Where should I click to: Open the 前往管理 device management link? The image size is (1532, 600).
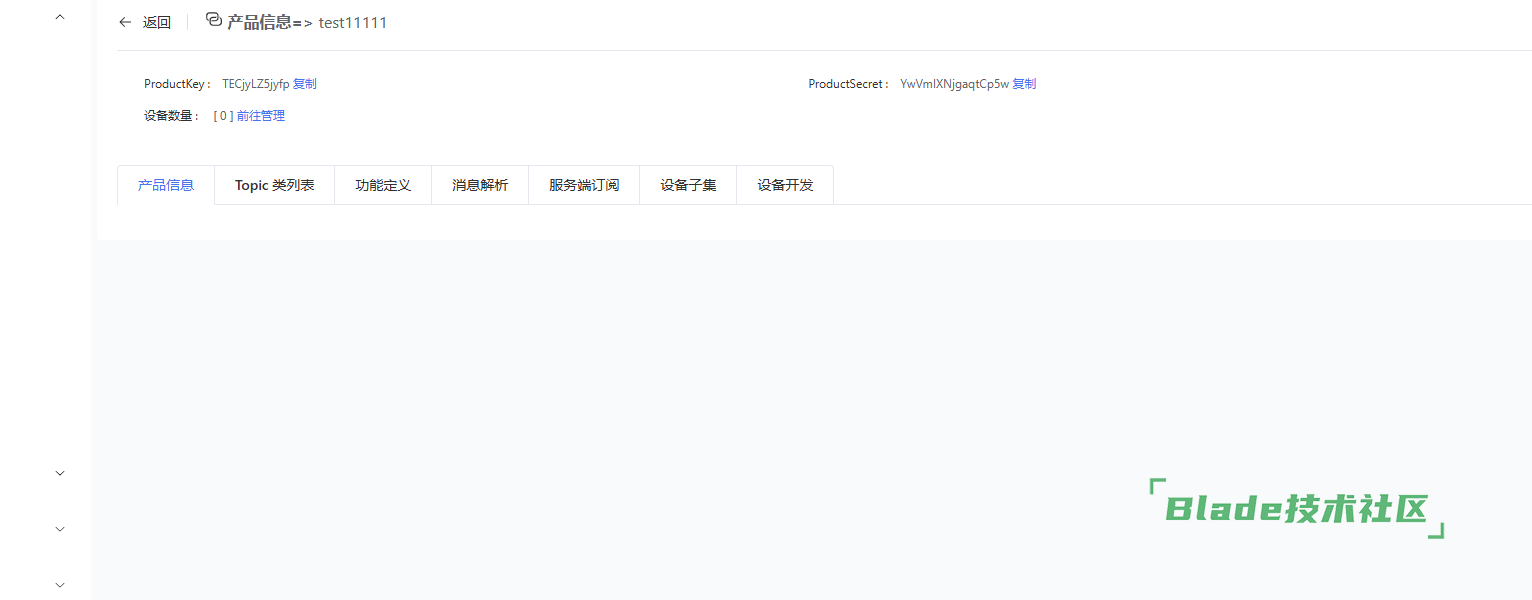pyautogui.click(x=261, y=116)
